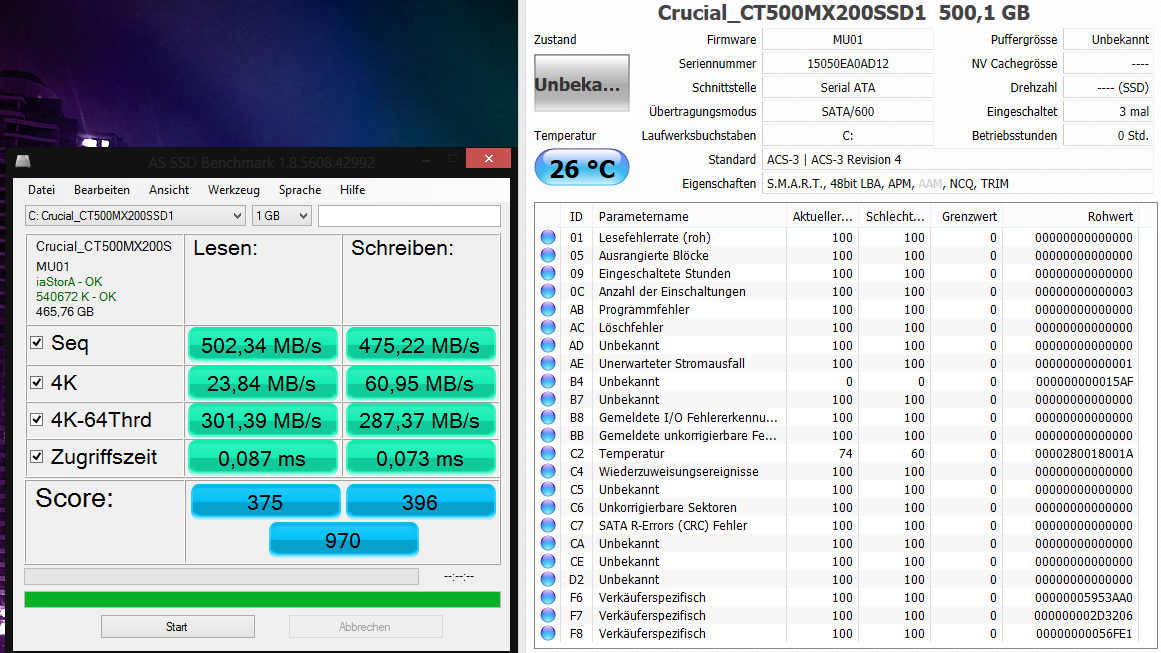Click the Aktueller... column header

pyautogui.click(x=822, y=216)
